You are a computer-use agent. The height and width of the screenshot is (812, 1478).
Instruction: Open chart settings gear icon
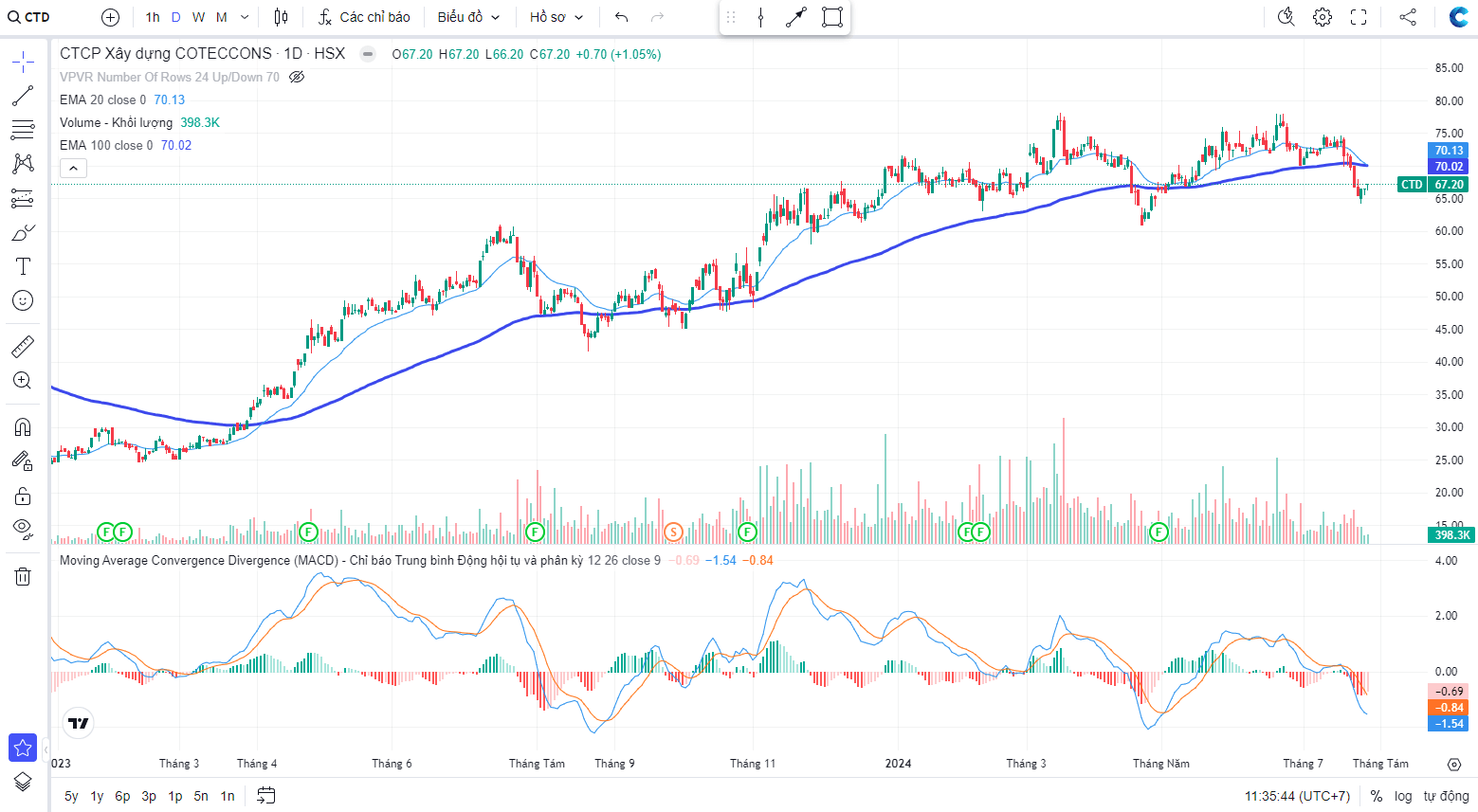pyautogui.click(x=1323, y=17)
